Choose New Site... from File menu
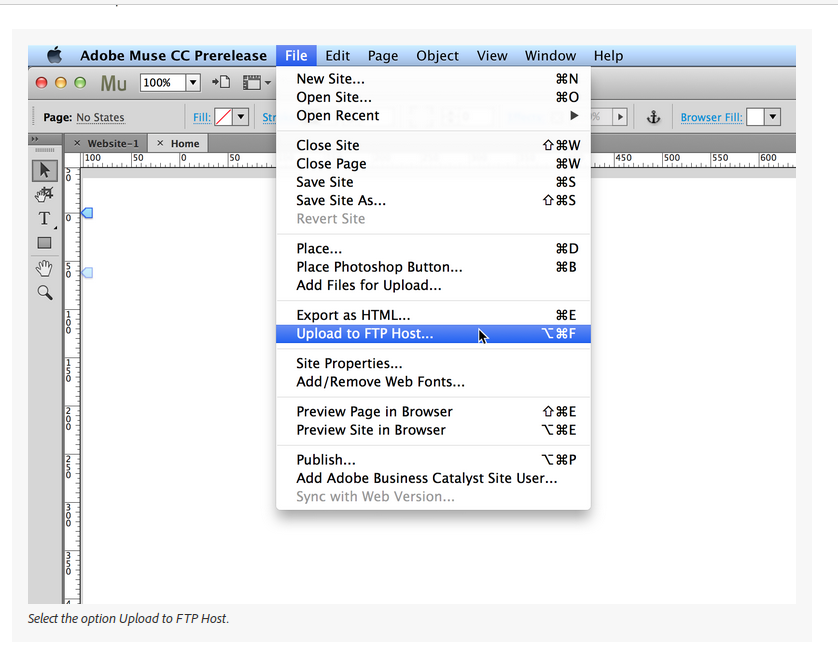 (433, 79)
